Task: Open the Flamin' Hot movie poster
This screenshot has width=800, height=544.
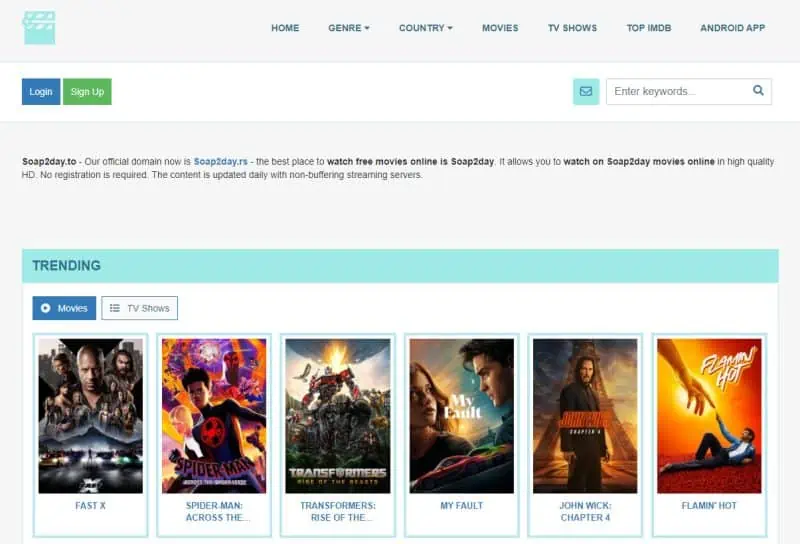Action: point(709,416)
